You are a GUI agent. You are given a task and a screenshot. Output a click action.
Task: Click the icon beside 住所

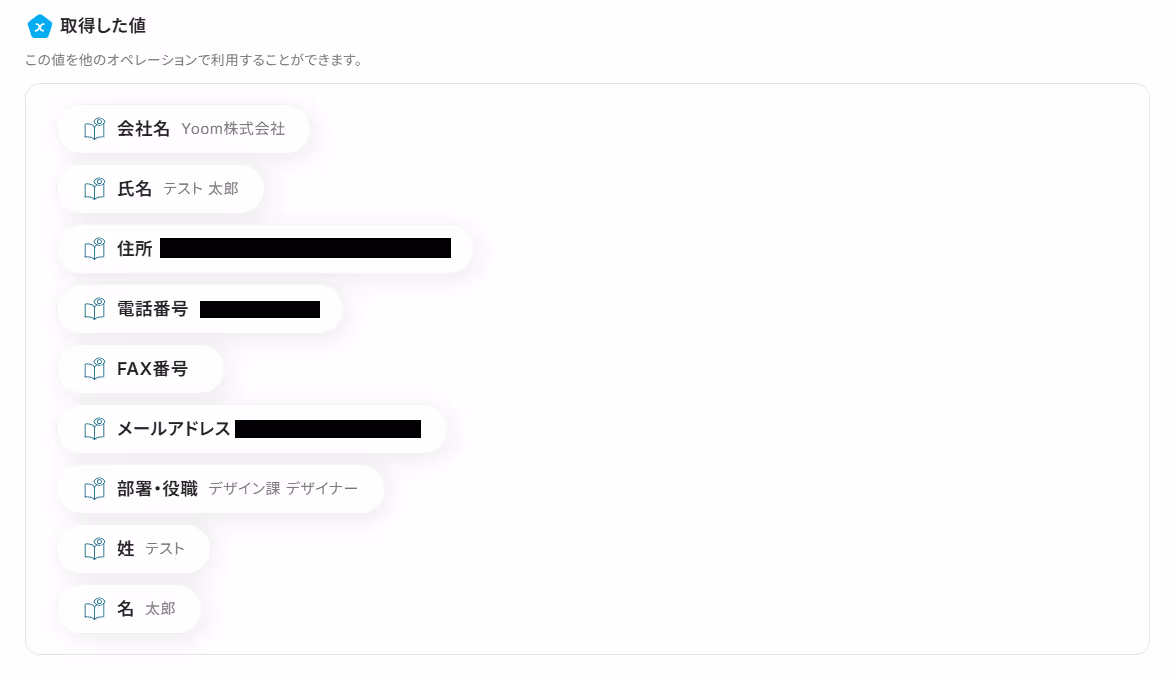click(94, 249)
